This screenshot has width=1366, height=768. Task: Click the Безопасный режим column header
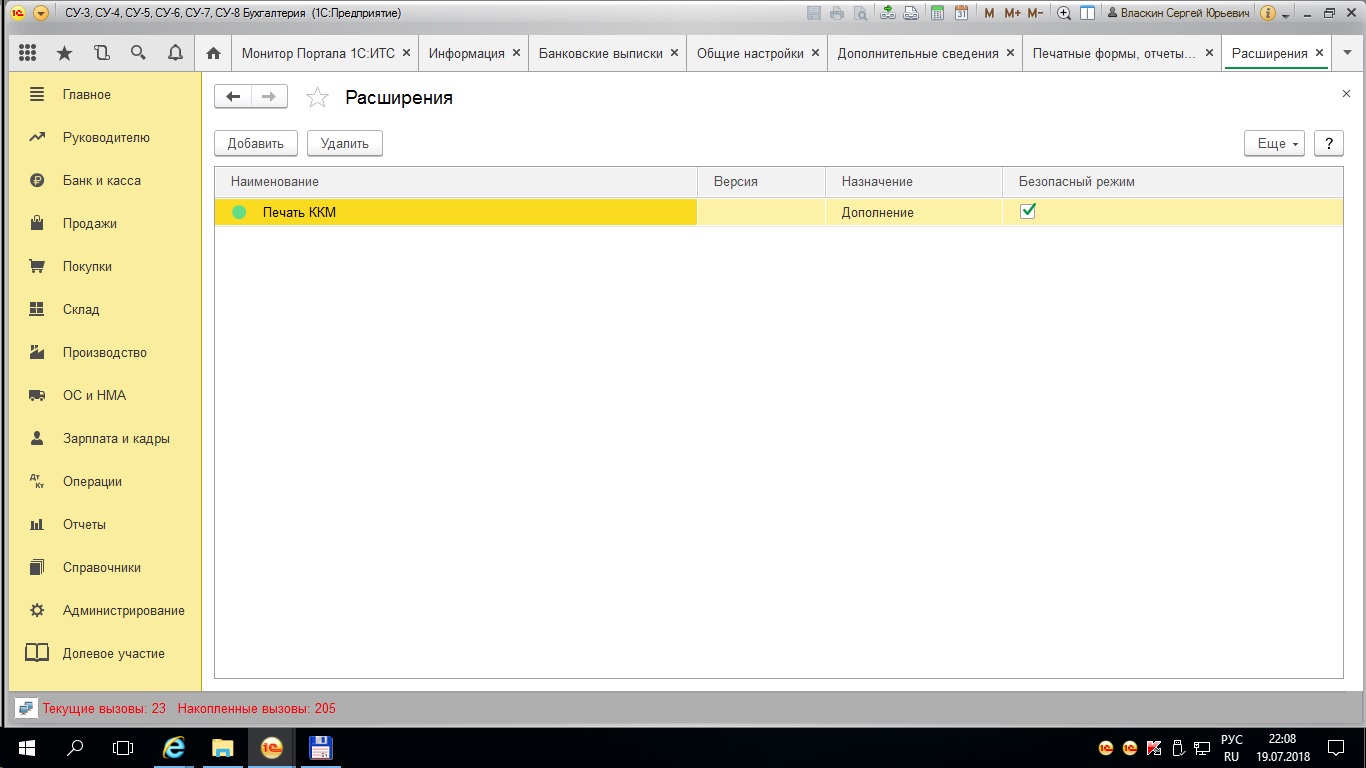click(1172, 181)
